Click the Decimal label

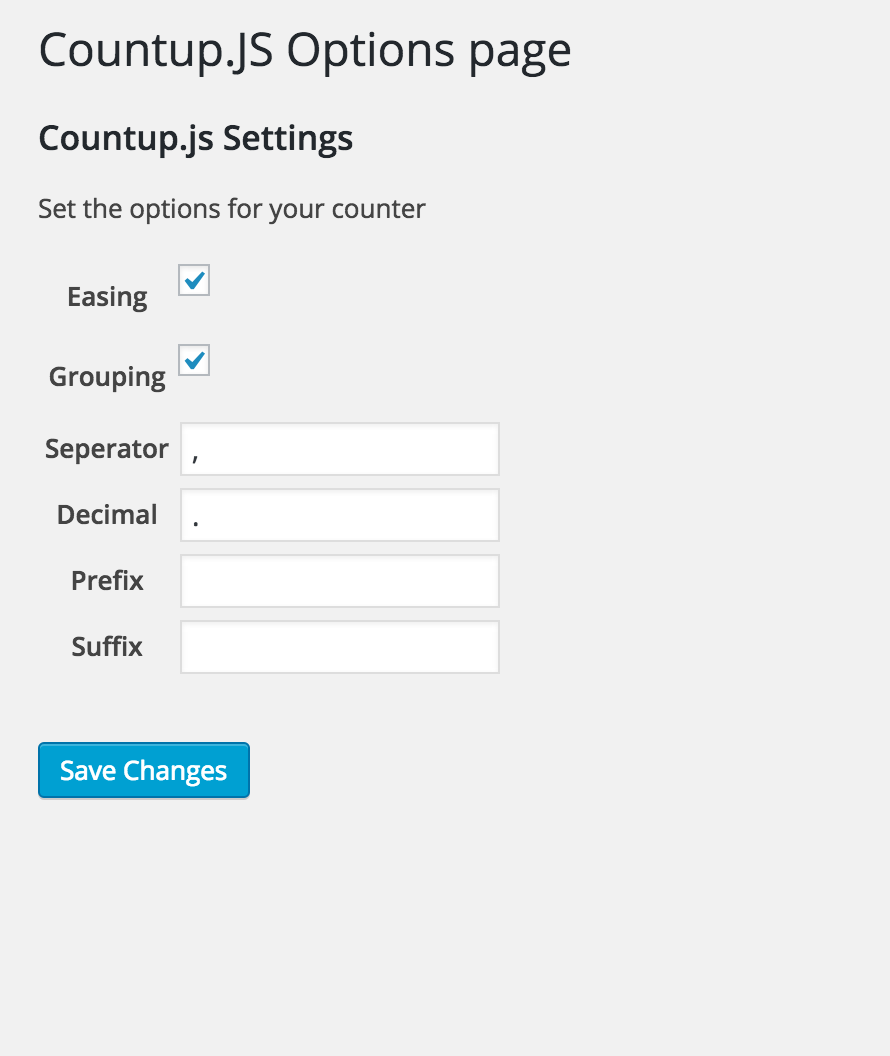tap(107, 515)
